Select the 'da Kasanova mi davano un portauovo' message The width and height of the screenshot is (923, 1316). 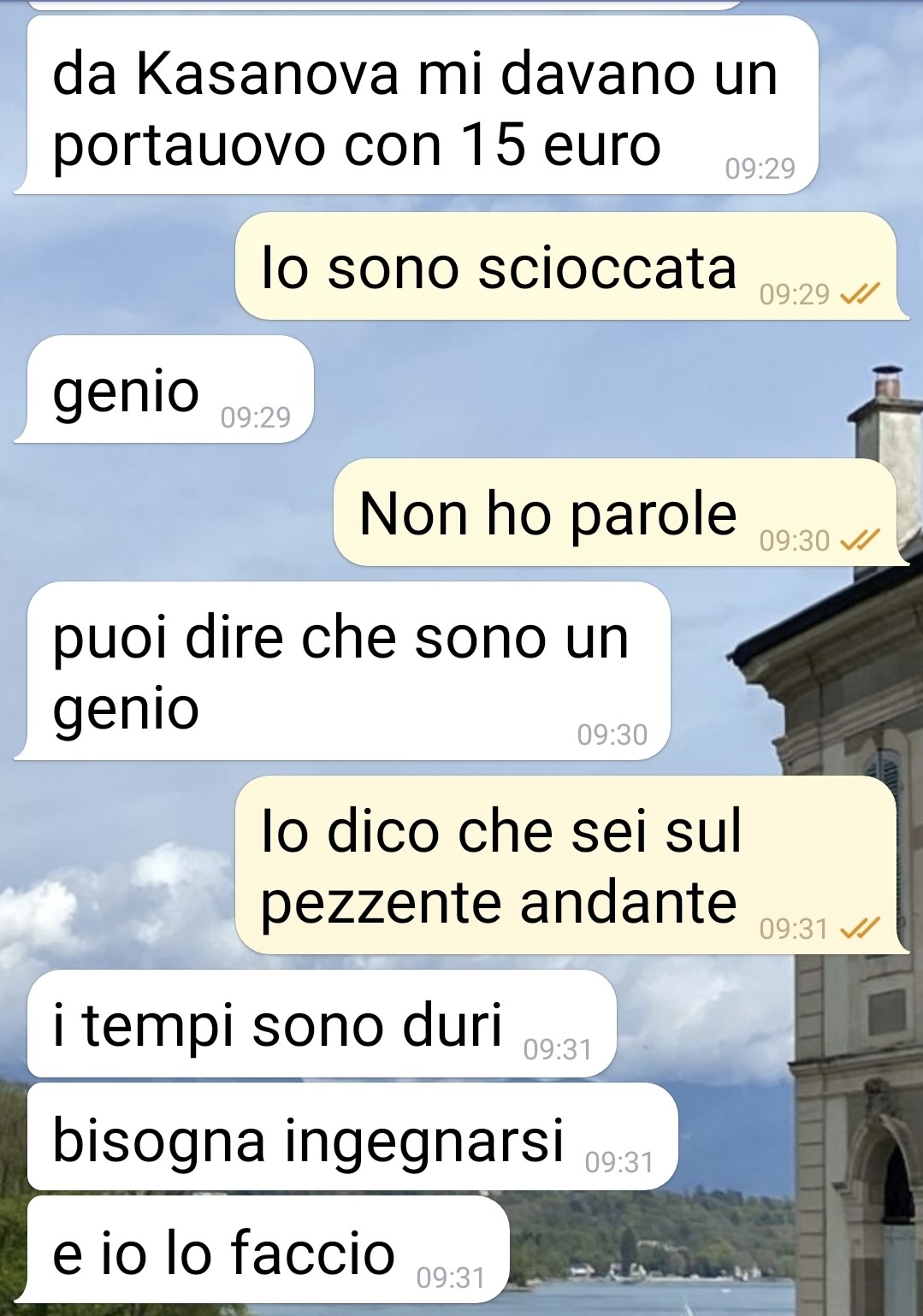click(x=416, y=105)
